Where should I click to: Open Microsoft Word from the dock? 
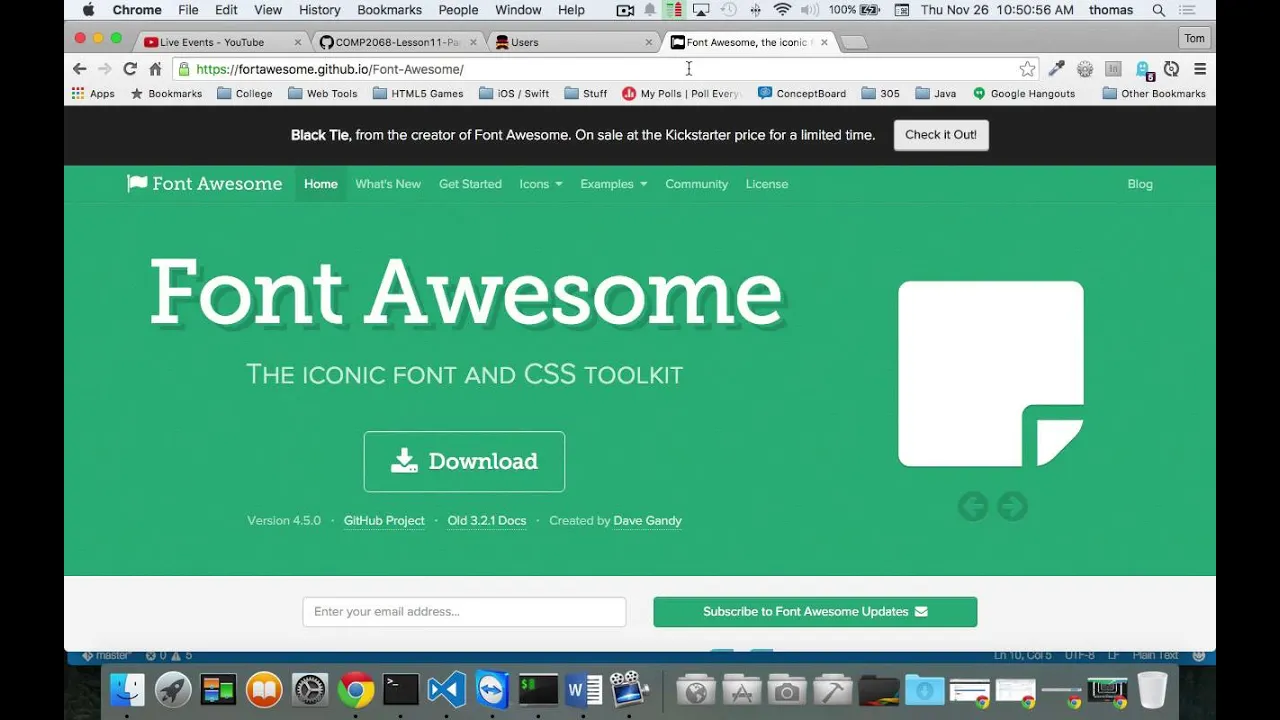(x=583, y=690)
